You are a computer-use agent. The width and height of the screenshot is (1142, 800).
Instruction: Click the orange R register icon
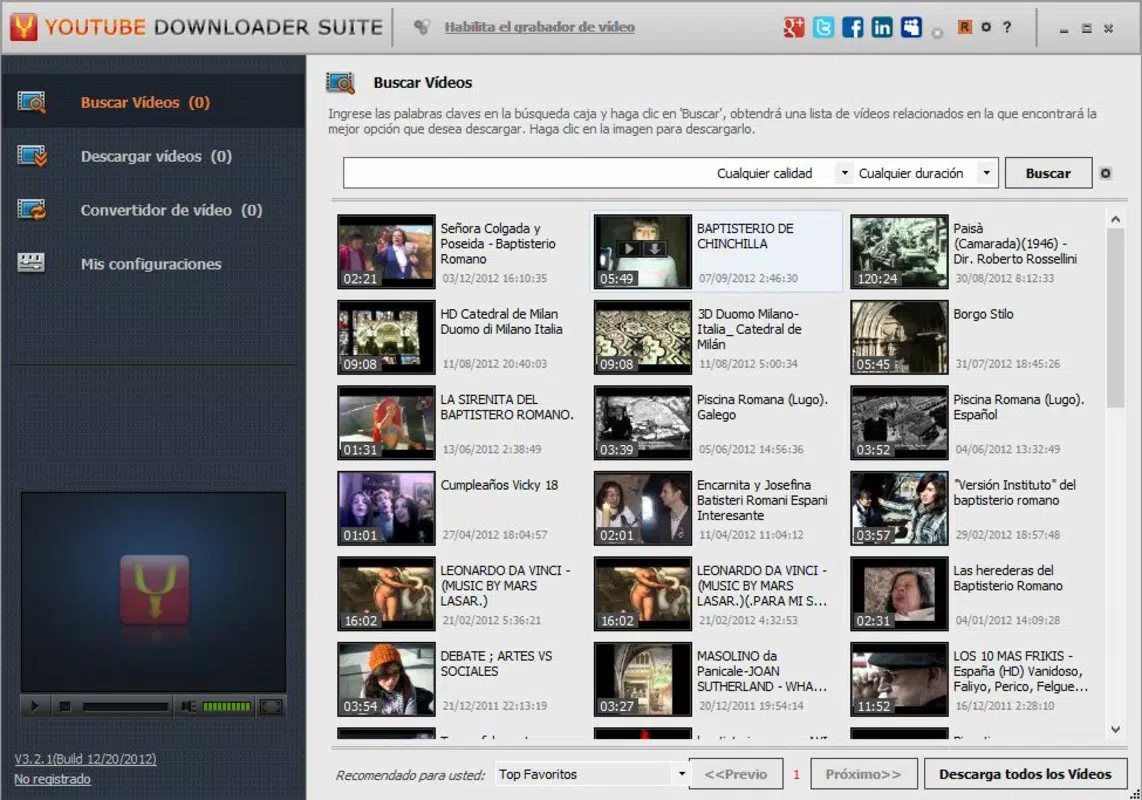click(964, 27)
